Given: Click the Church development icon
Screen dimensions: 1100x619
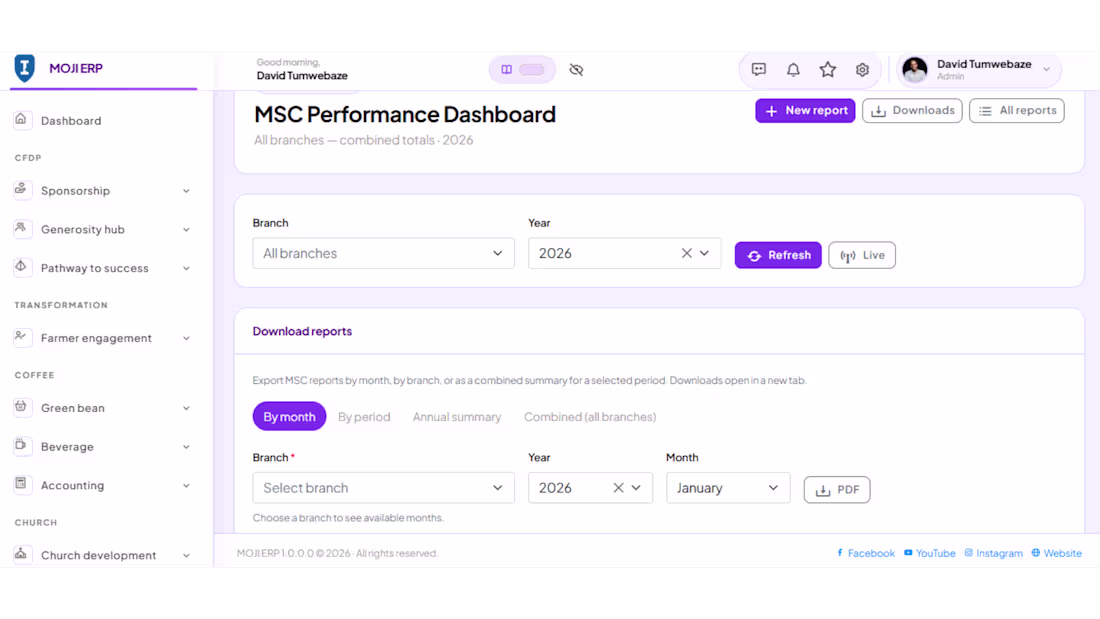Looking at the screenshot, I should coord(22,554).
